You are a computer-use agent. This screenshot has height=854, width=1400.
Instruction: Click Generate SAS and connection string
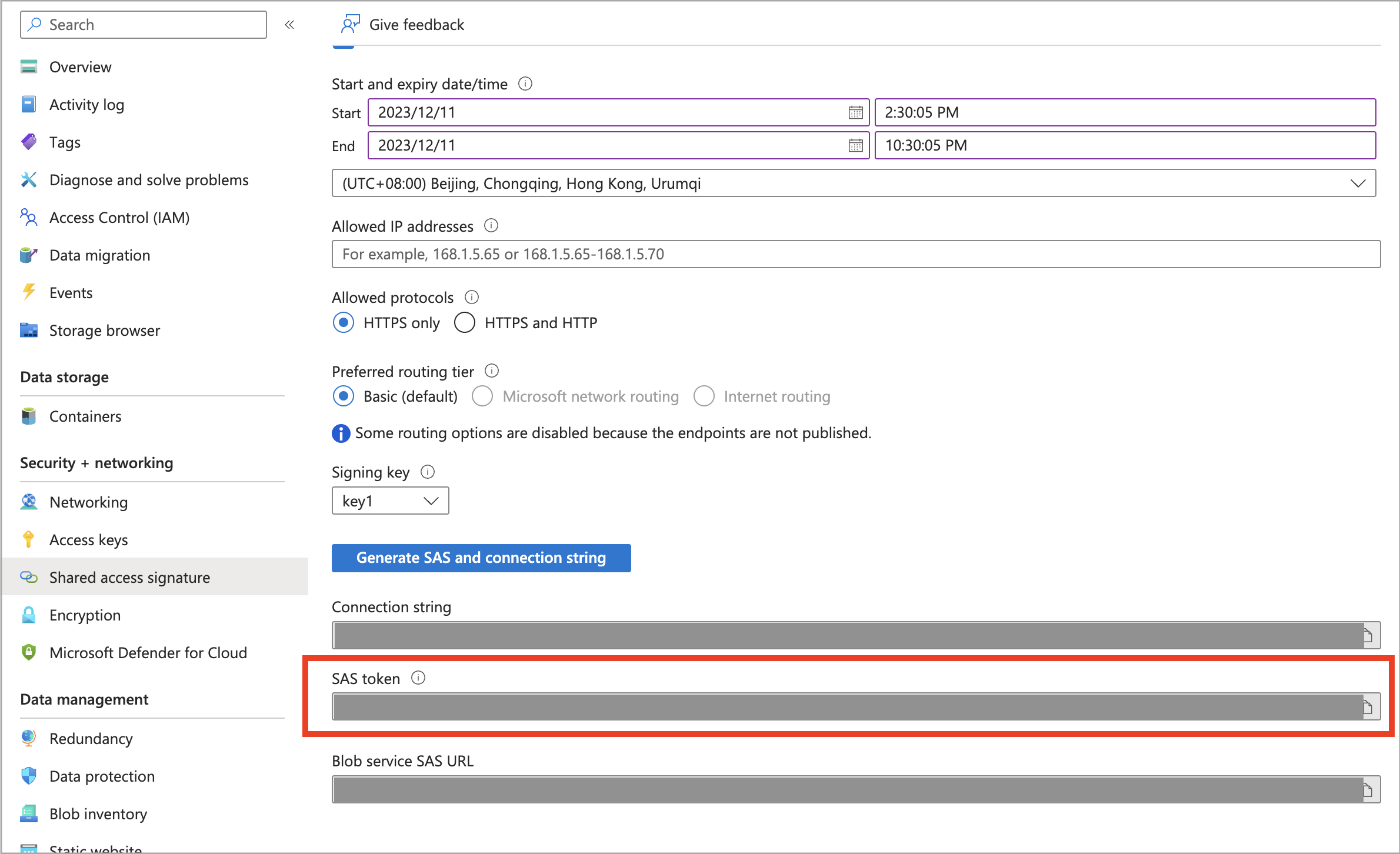click(x=481, y=558)
